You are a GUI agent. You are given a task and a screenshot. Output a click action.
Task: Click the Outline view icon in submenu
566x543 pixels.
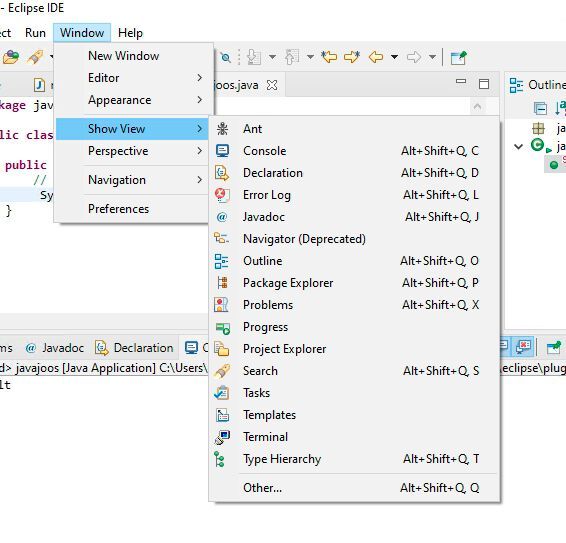click(x=222, y=261)
